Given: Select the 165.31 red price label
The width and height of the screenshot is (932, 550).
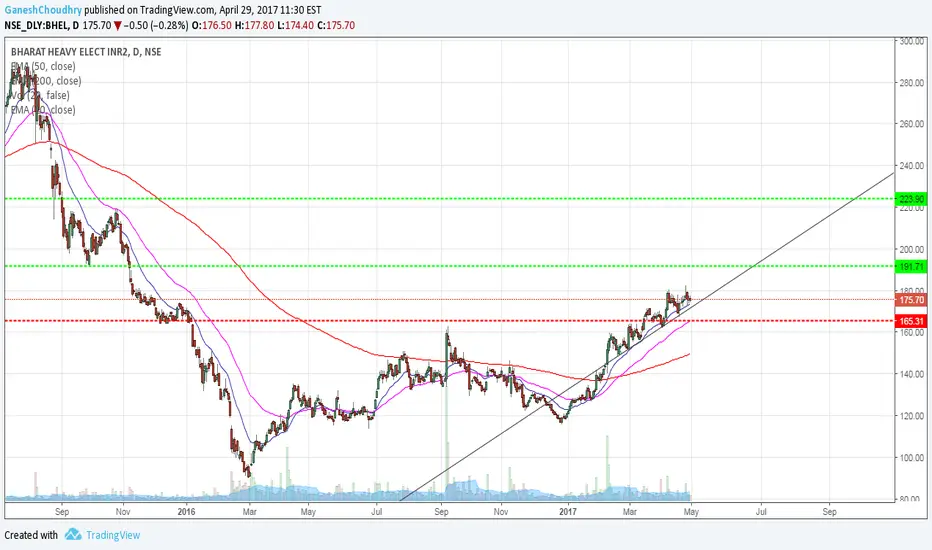Looking at the screenshot, I should pos(911,321).
